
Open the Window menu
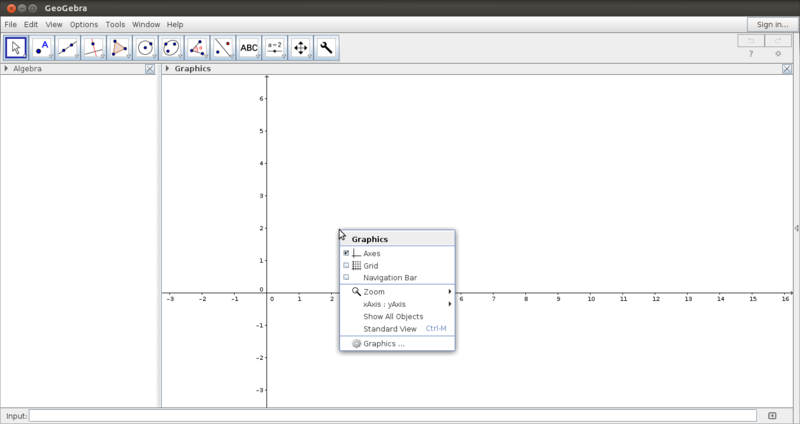tap(146, 24)
